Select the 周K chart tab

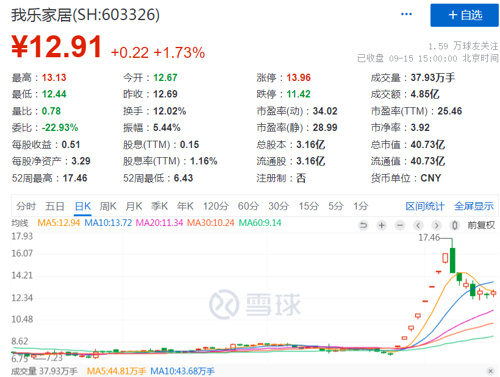point(108,206)
